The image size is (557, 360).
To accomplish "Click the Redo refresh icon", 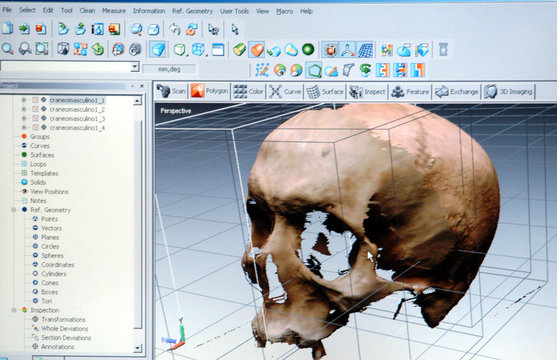I will click(192, 29).
